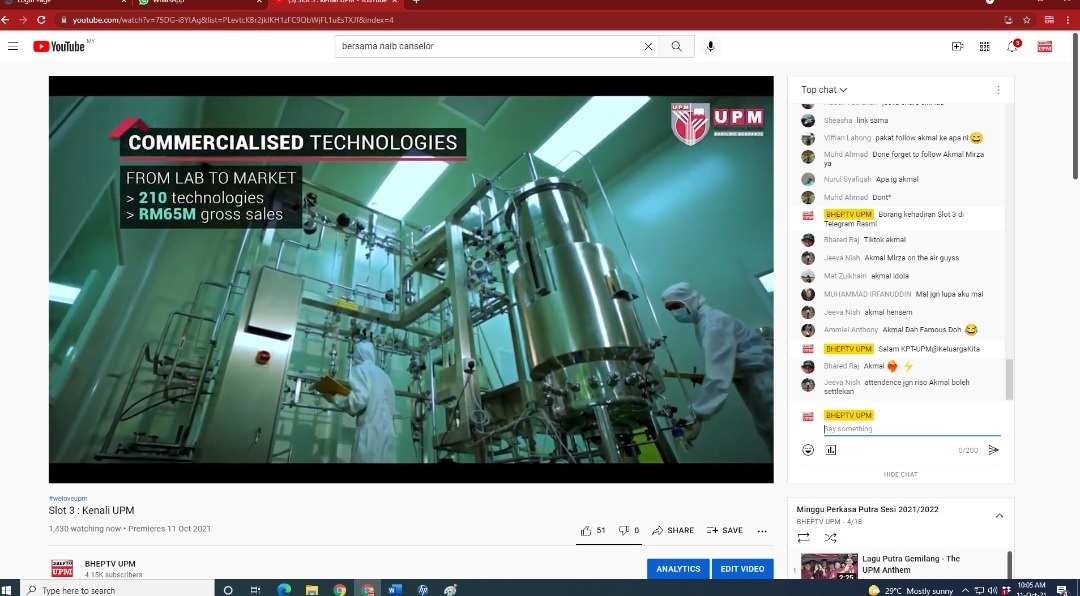Image resolution: width=1080 pixels, height=596 pixels.
Task: Click the taskbar volume icon
Action: 992,590
